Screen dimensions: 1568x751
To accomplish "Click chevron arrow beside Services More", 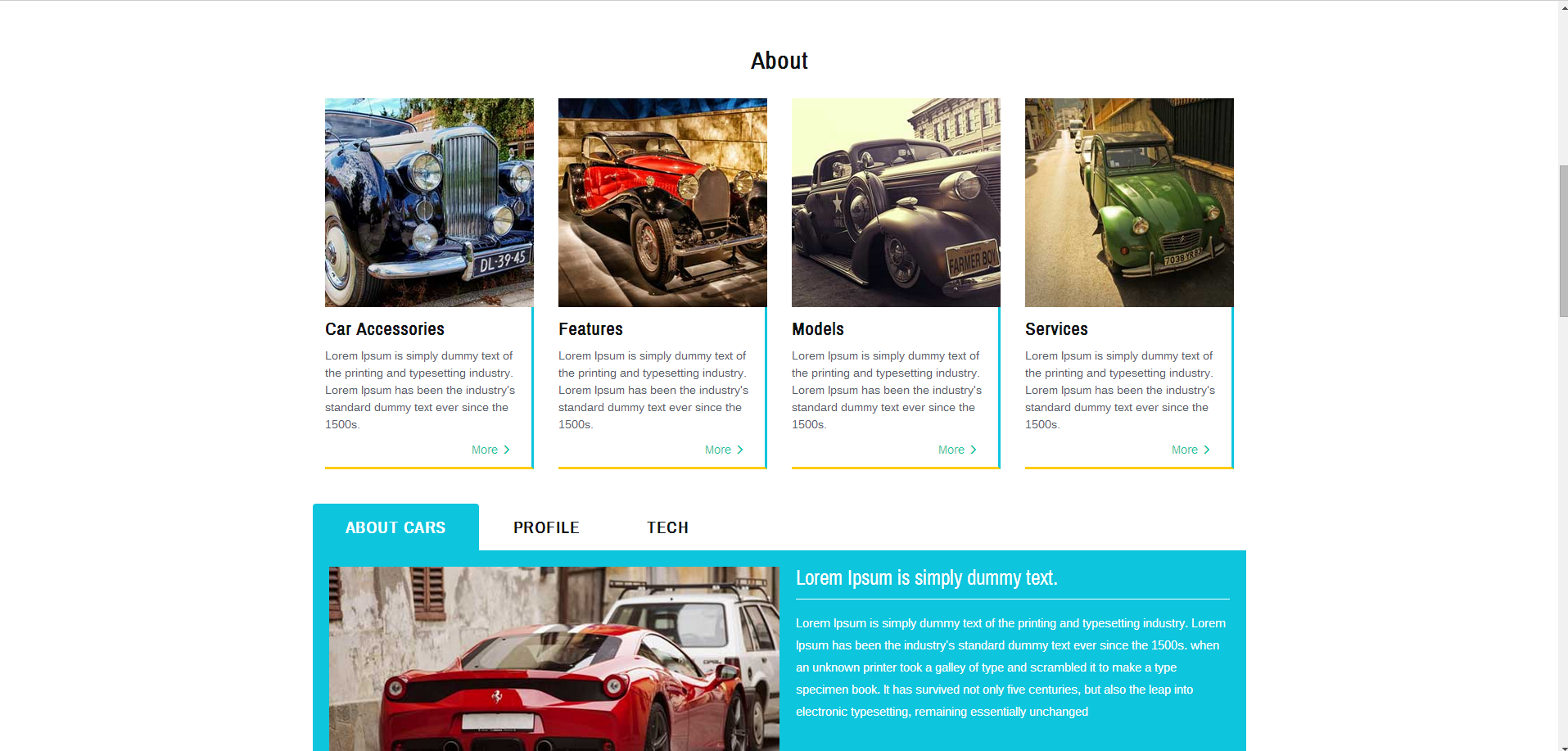I will 1207,450.
